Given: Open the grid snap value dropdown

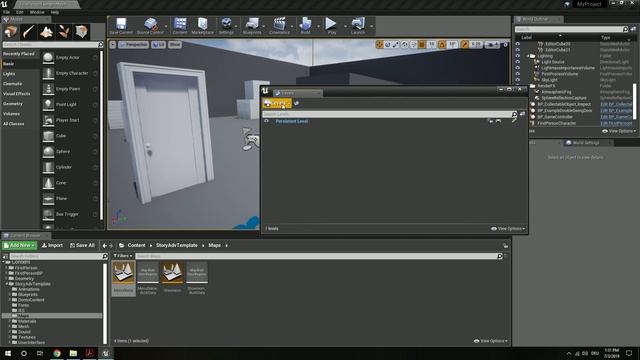Looking at the screenshot, I should pyautogui.click(x=431, y=44).
